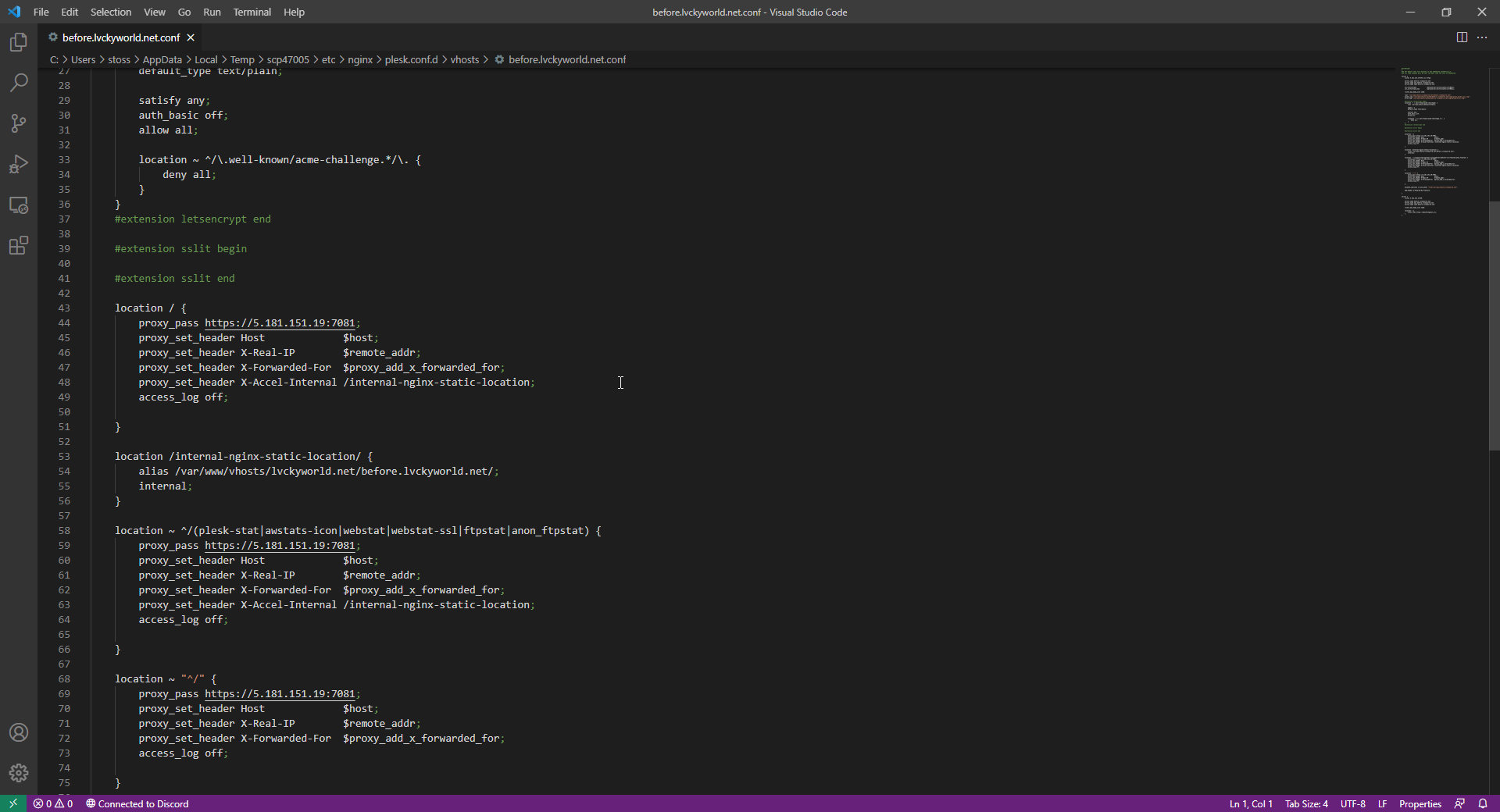
Task: Change the Tab Size: 4 indentation setting
Action: click(x=1306, y=803)
